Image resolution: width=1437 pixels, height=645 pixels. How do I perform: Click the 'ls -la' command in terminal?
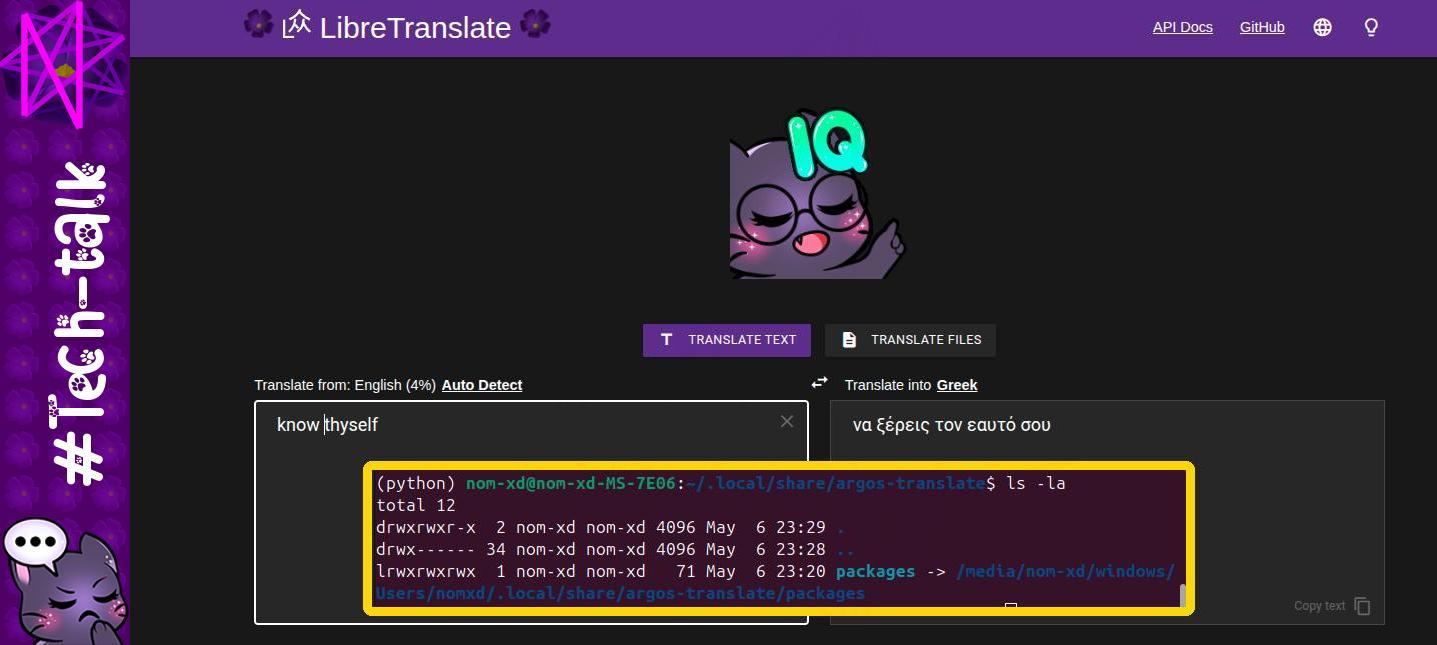(x=1036, y=483)
